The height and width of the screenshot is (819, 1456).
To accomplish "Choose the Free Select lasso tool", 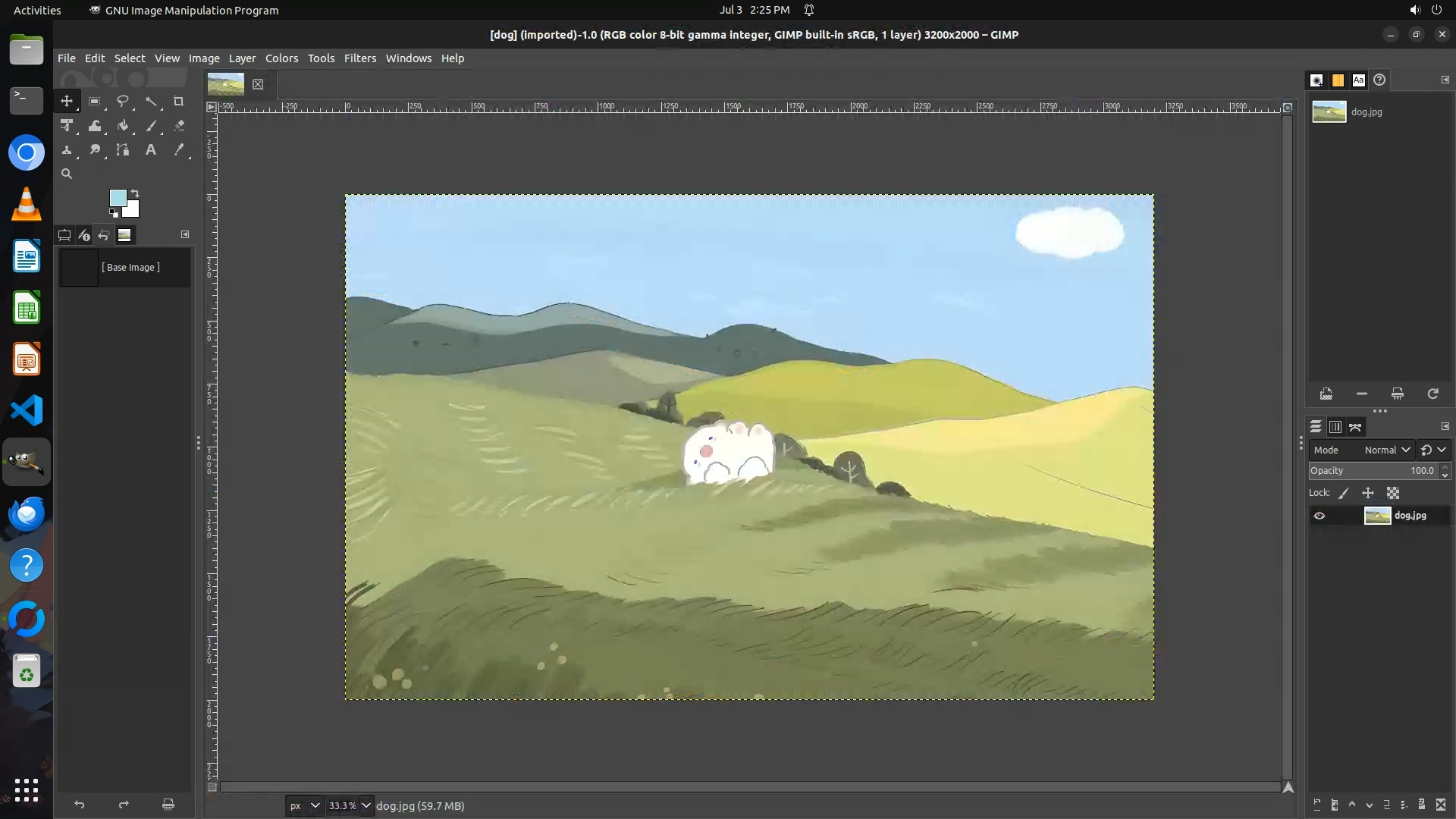I will point(122,101).
